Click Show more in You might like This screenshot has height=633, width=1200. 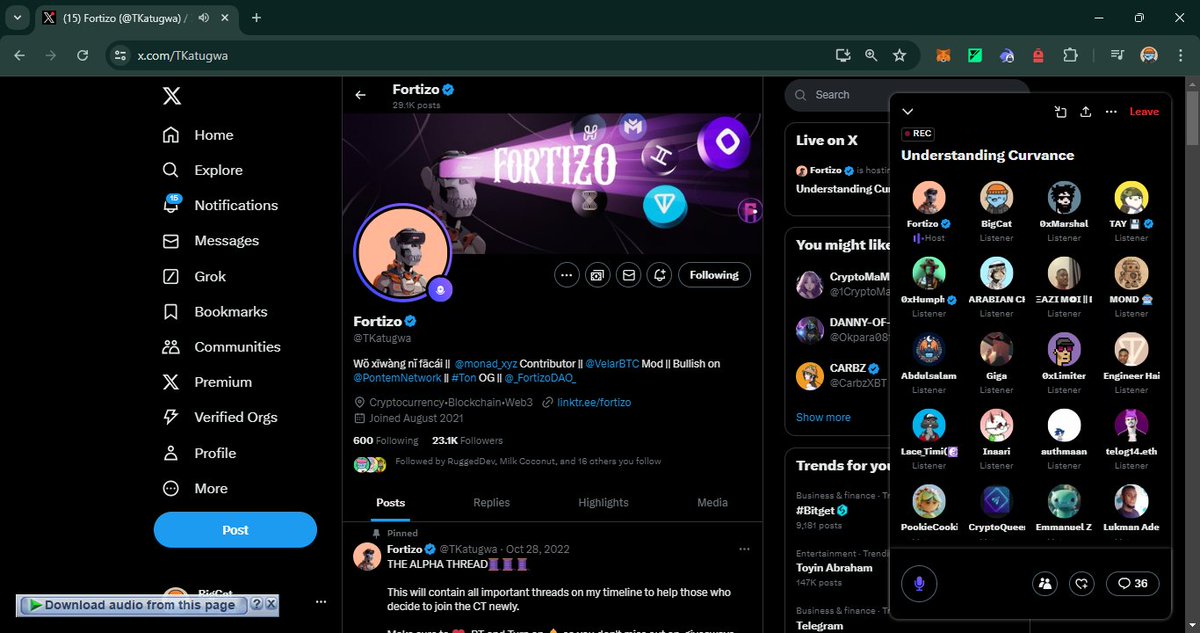point(823,417)
